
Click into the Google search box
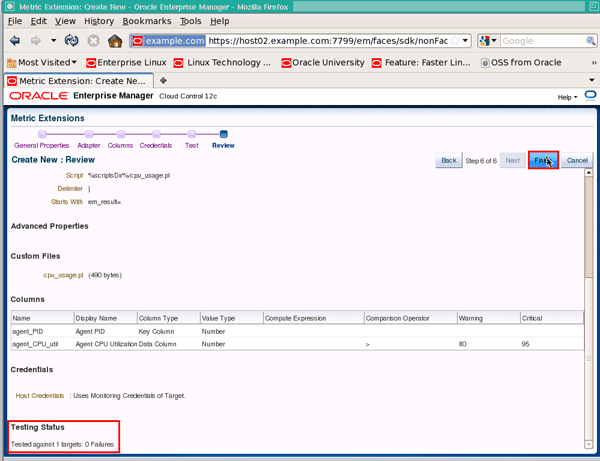543,41
